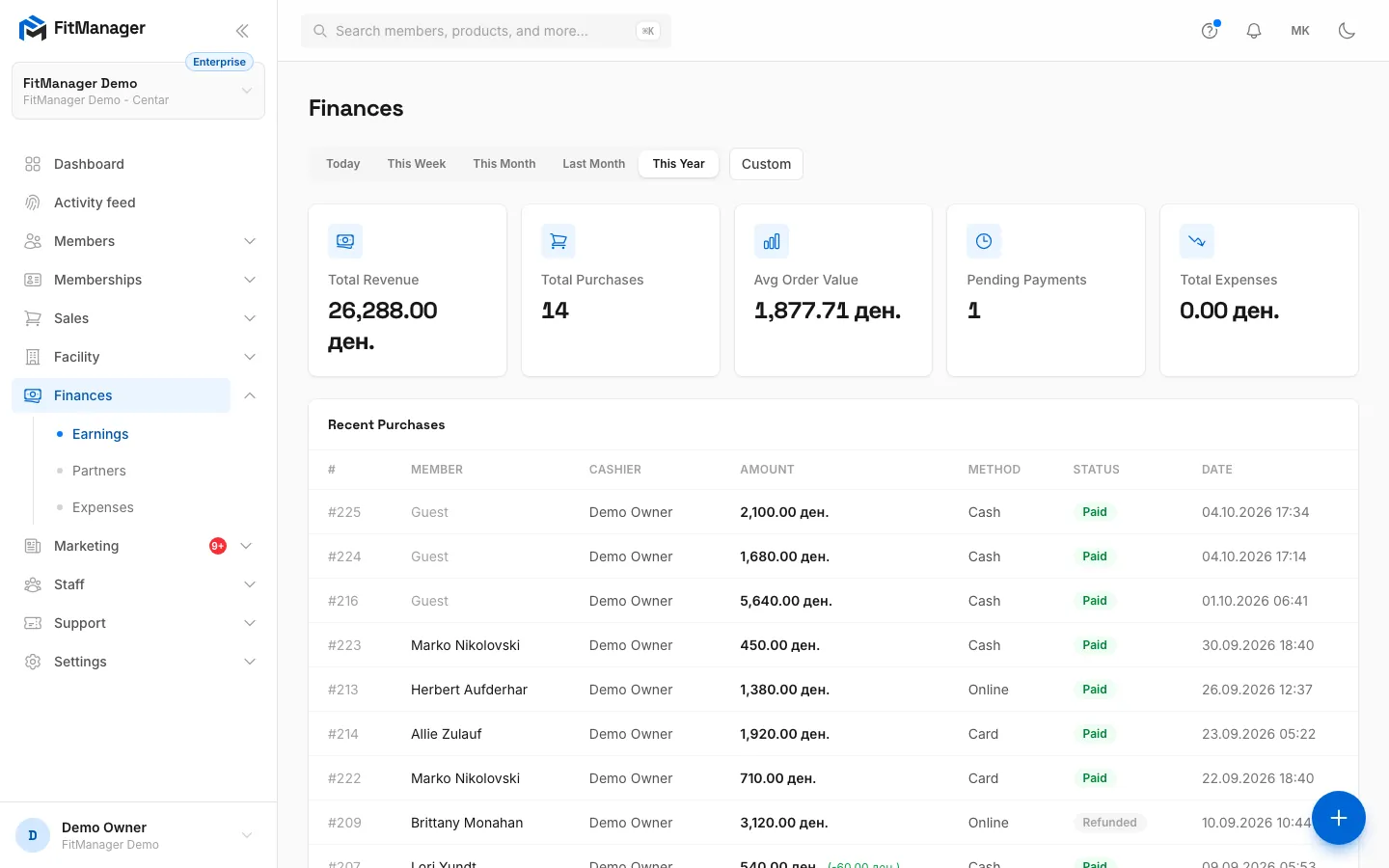
Task: Select the Last Month tab
Action: (x=594, y=164)
